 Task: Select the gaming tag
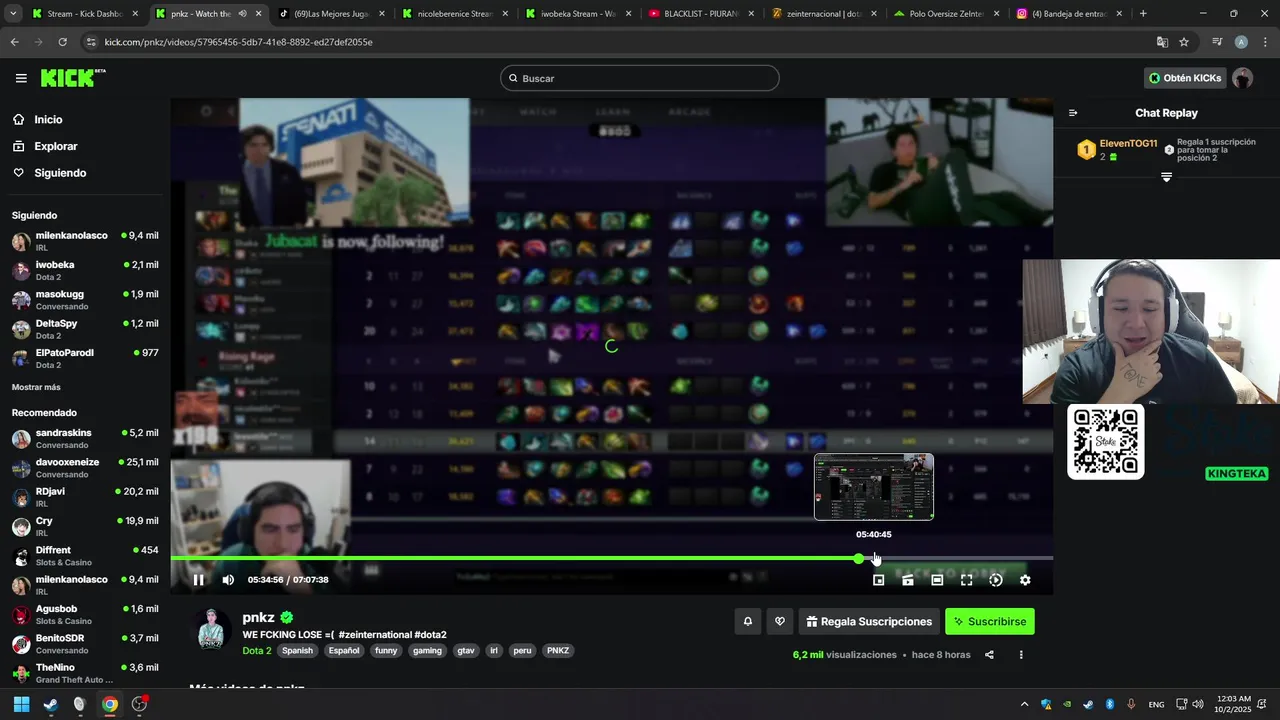click(x=427, y=650)
